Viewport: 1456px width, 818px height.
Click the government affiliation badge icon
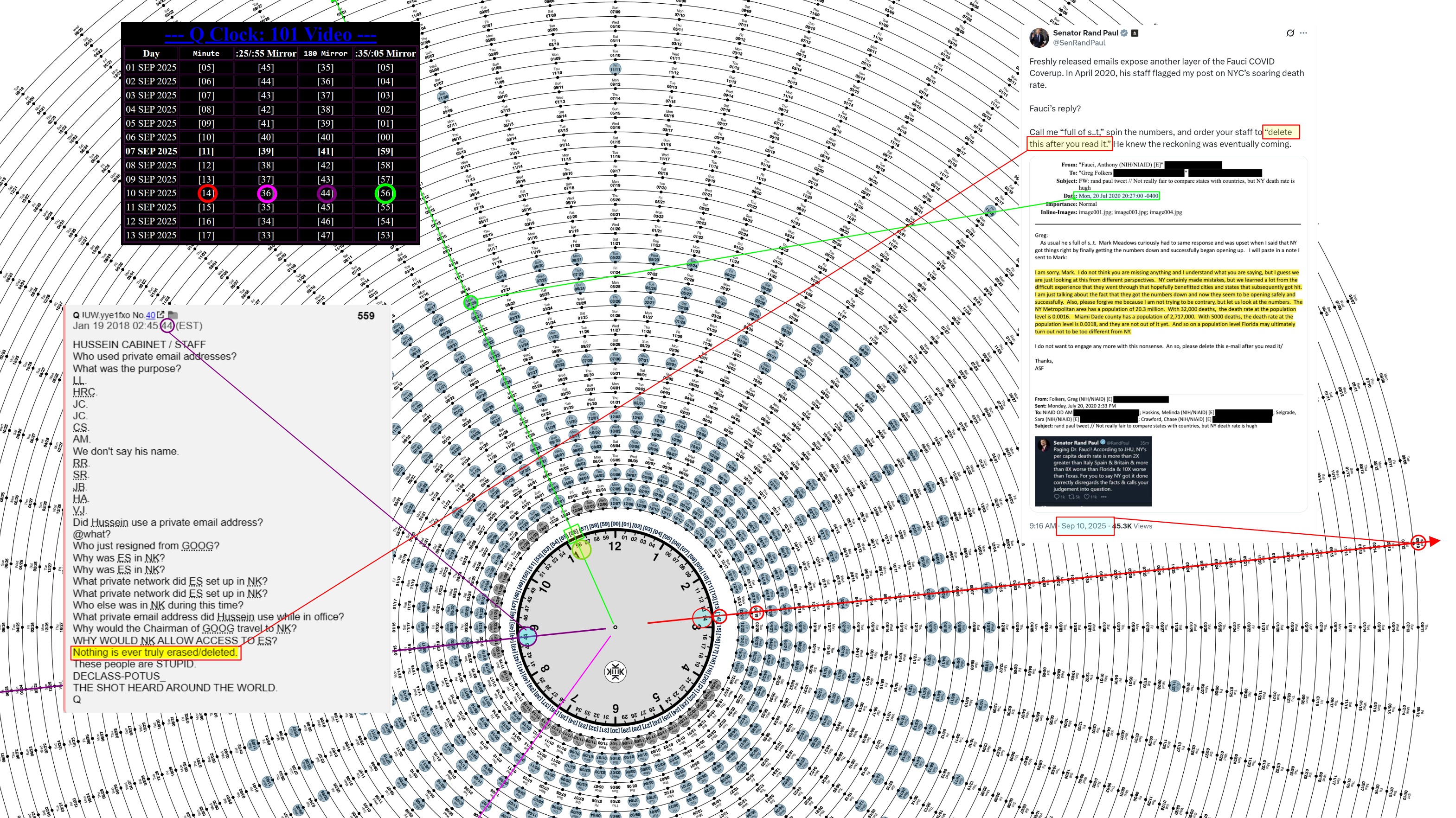[x=1135, y=33]
